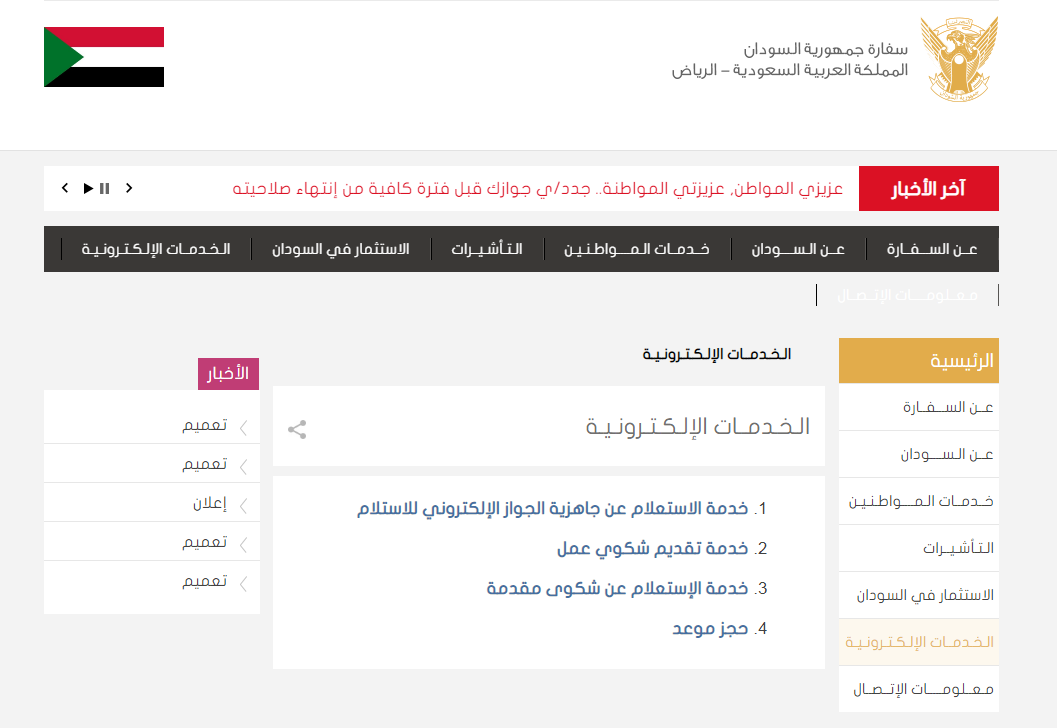Image resolution: width=1057 pixels, height=728 pixels.
Task: Click the rightmost arrow of the ticker controls
Action: pyautogui.click(x=129, y=188)
